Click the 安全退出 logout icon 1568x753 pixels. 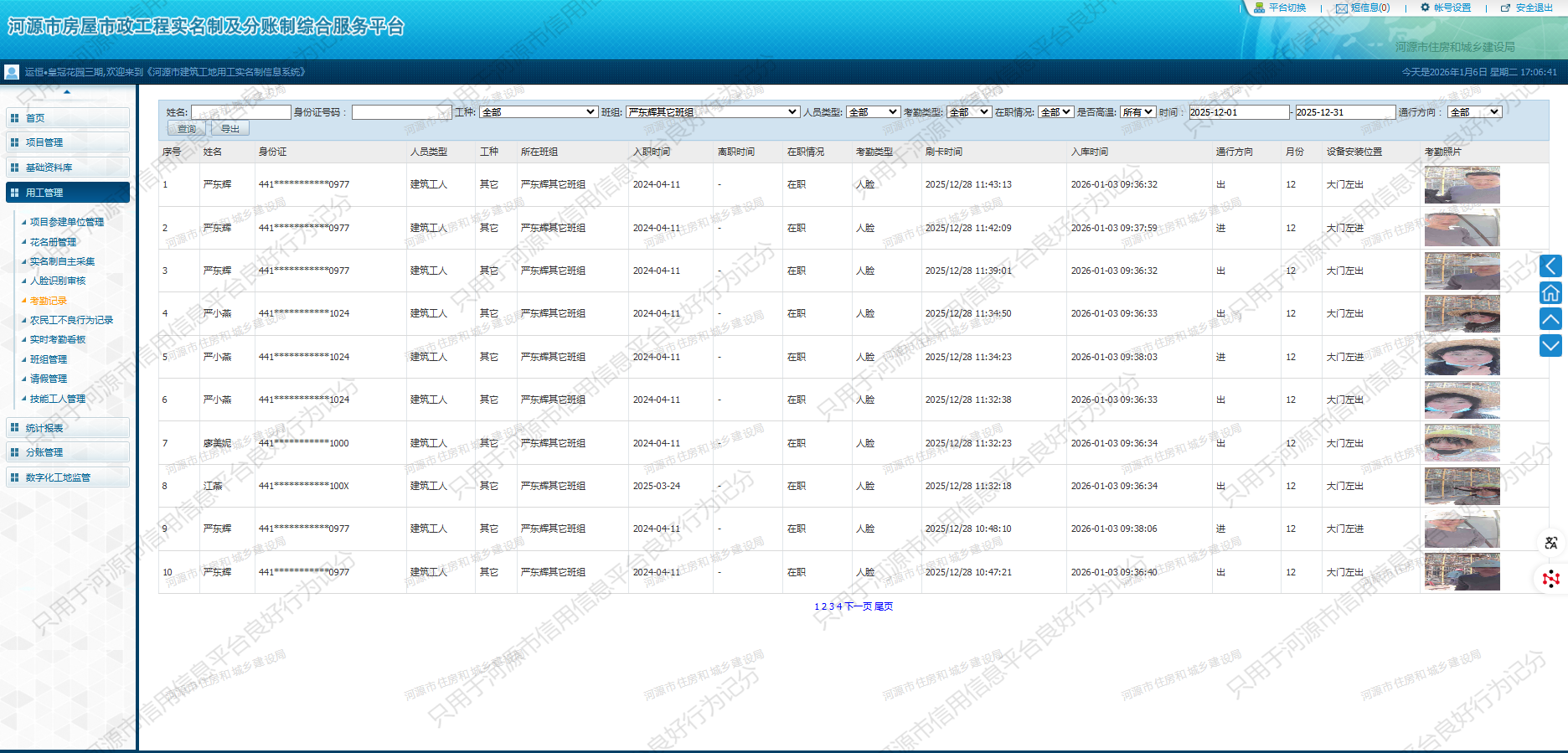pyautogui.click(x=1505, y=8)
